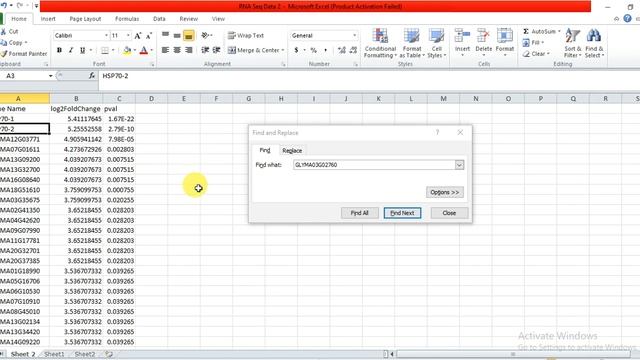Screen dimensions: 640x360
Task: Decrease font size with Shrink Font
Action: [x=149, y=36]
